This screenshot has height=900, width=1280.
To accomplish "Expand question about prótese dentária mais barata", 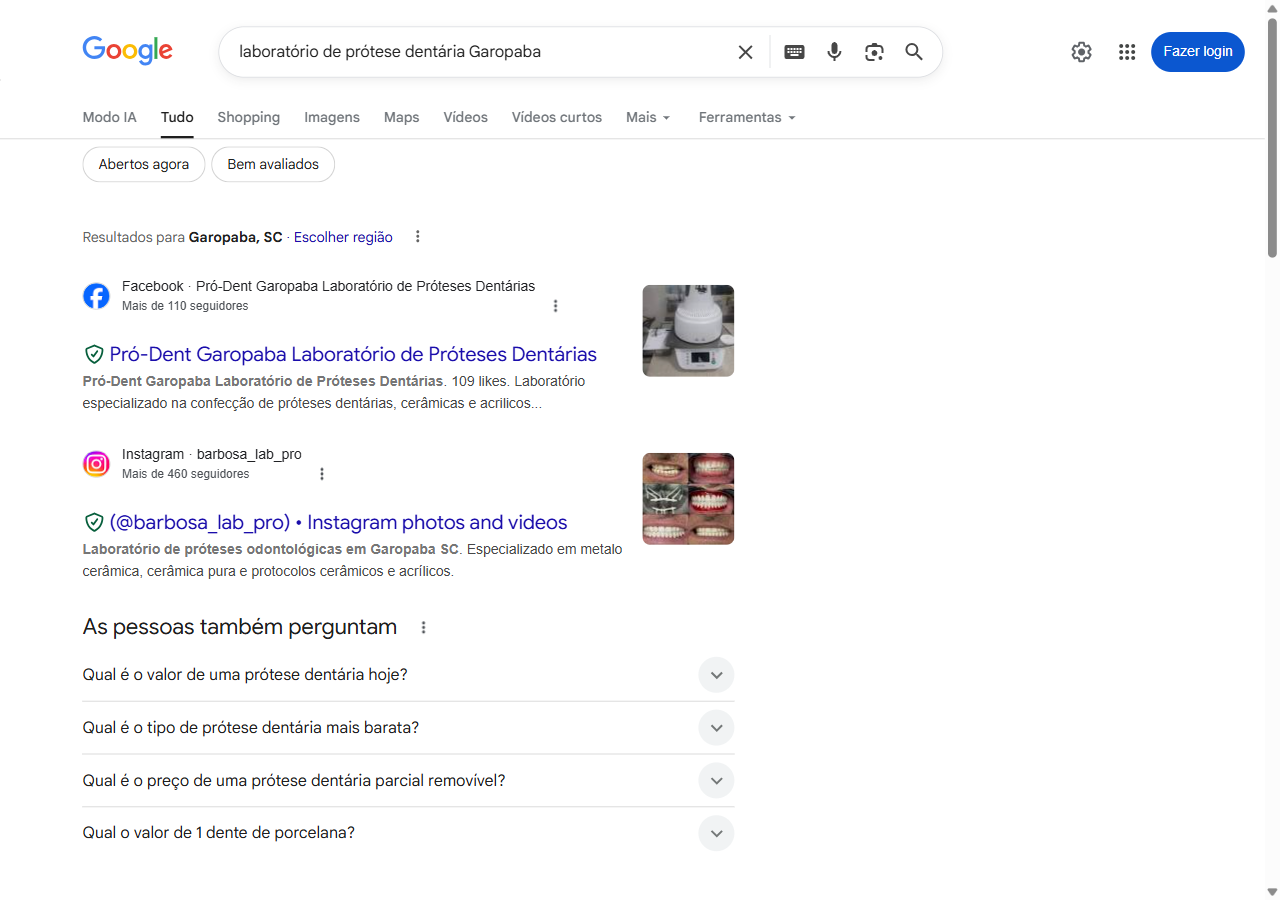I will point(408,728).
